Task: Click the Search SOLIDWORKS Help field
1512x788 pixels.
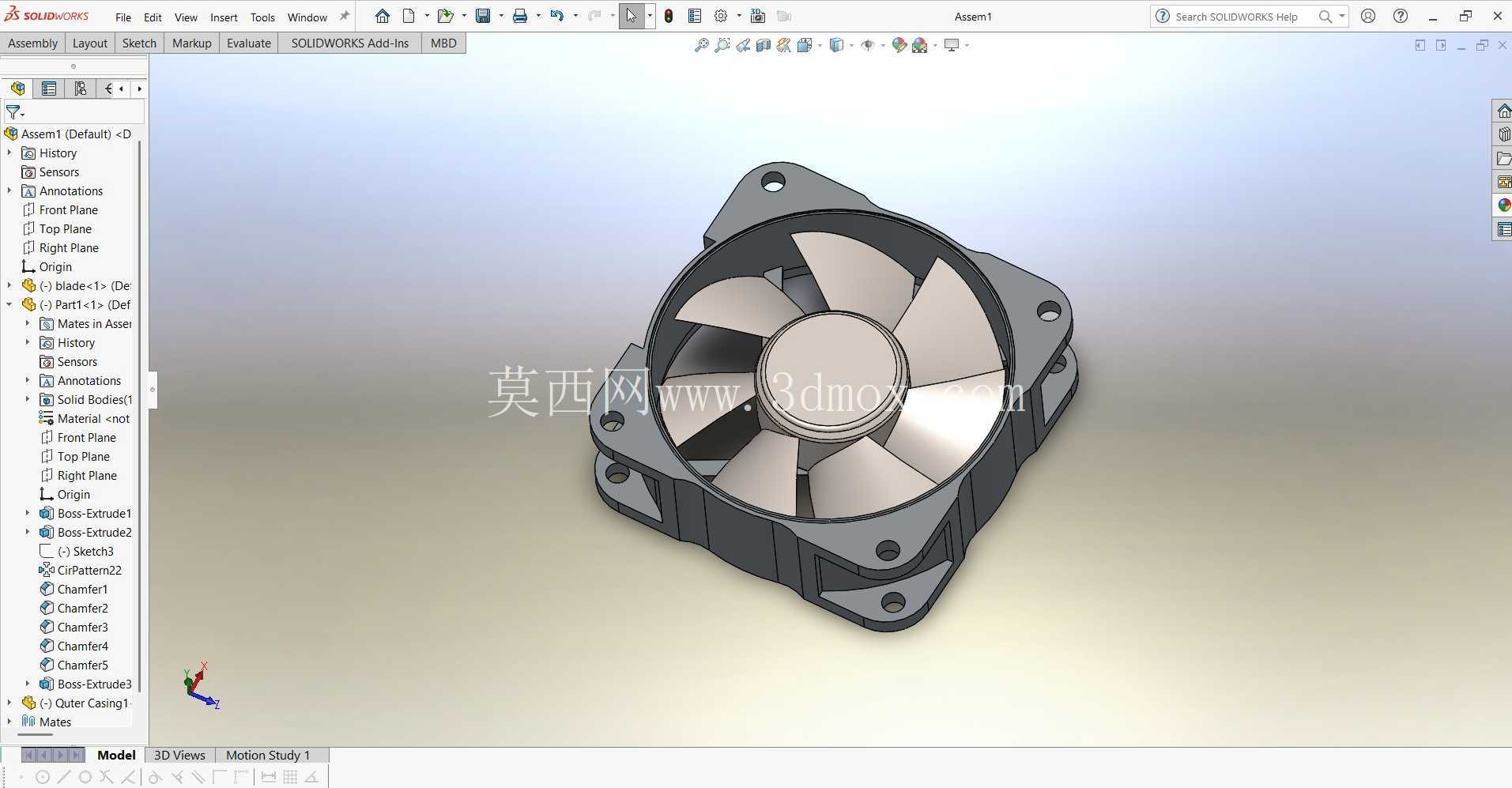Action: click(x=1237, y=17)
